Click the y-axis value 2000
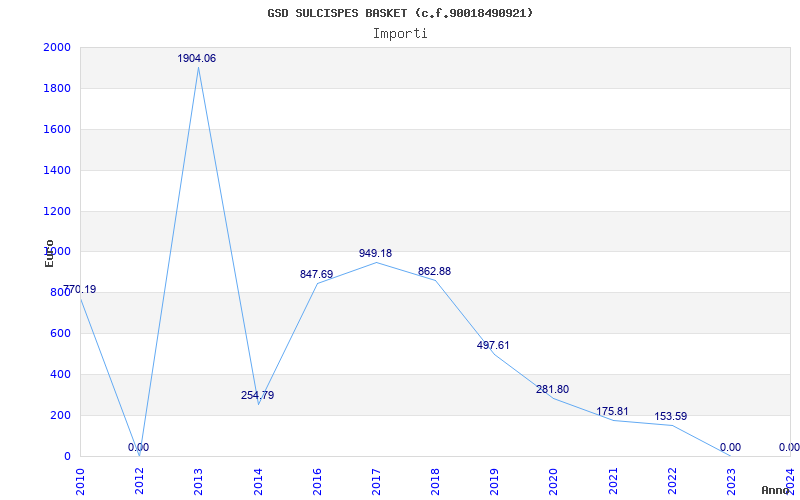This screenshot has height=500, width=800. pyautogui.click(x=57, y=47)
